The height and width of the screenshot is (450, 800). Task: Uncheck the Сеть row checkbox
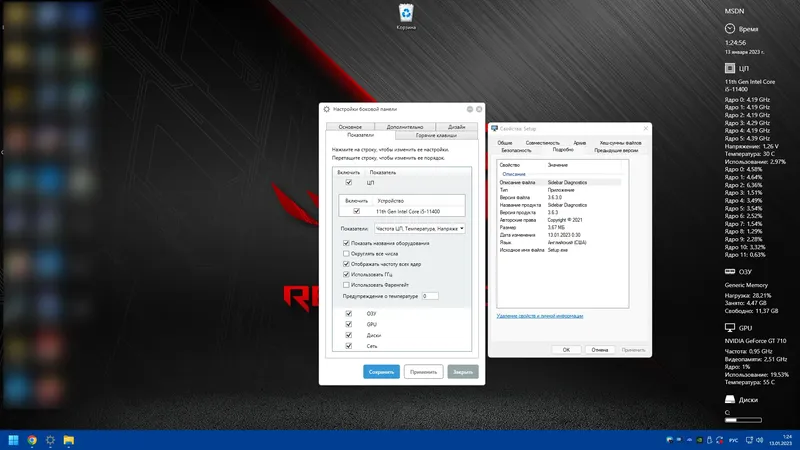click(x=349, y=346)
